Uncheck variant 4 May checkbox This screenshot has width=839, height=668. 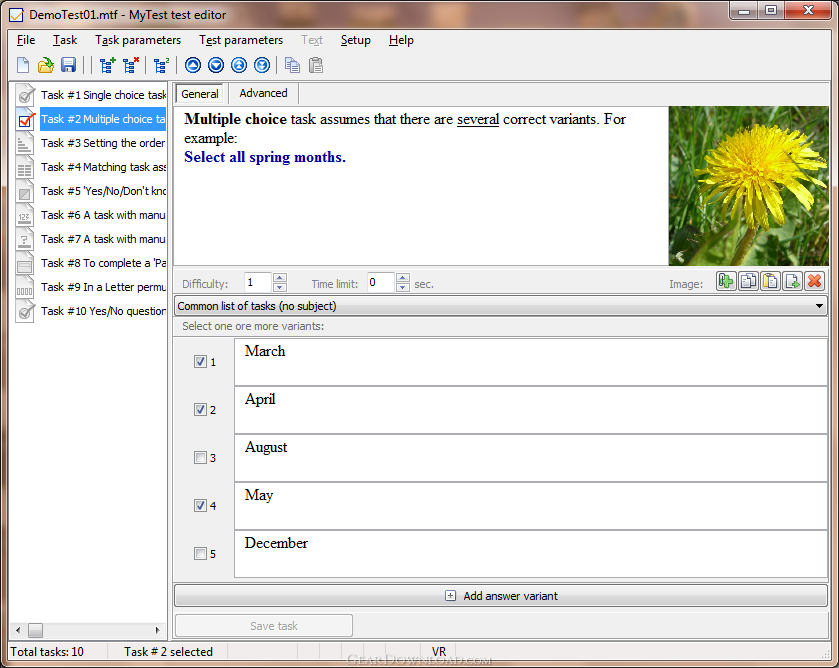(x=200, y=505)
